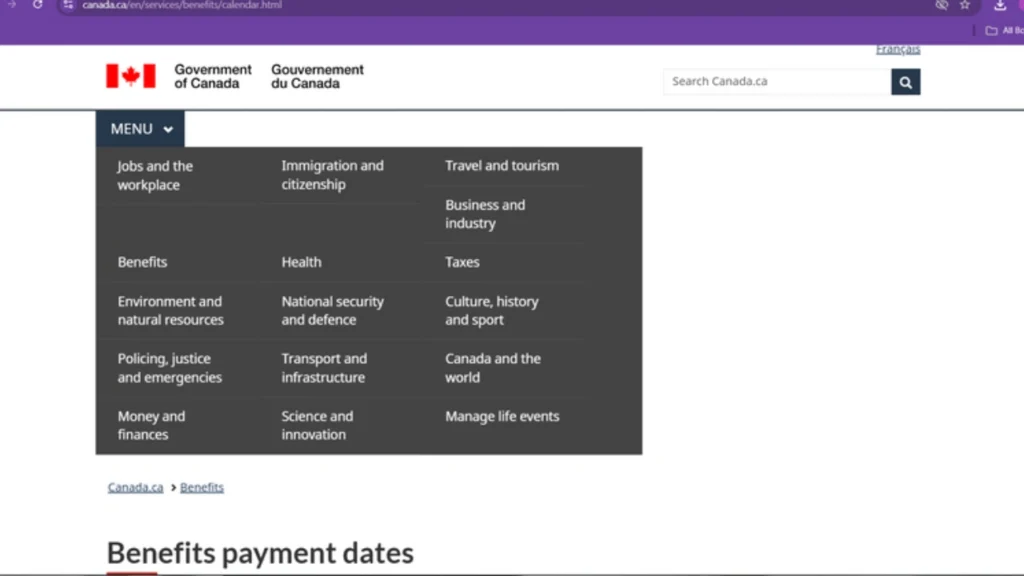Select Taxes from the menu

tap(462, 262)
